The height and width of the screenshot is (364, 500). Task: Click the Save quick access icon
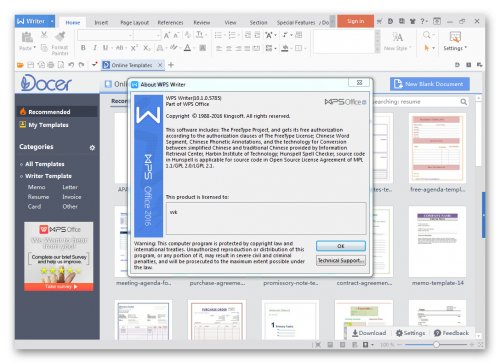click(31, 65)
